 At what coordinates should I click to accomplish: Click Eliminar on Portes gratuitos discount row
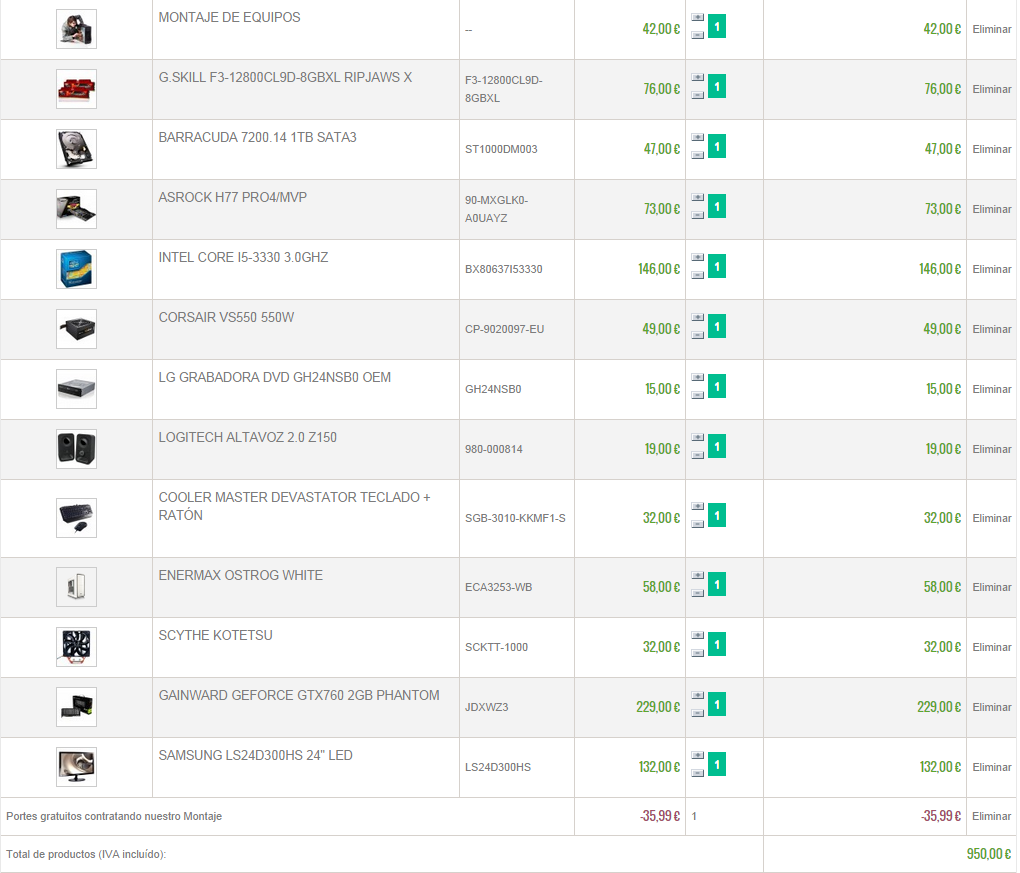(991, 816)
